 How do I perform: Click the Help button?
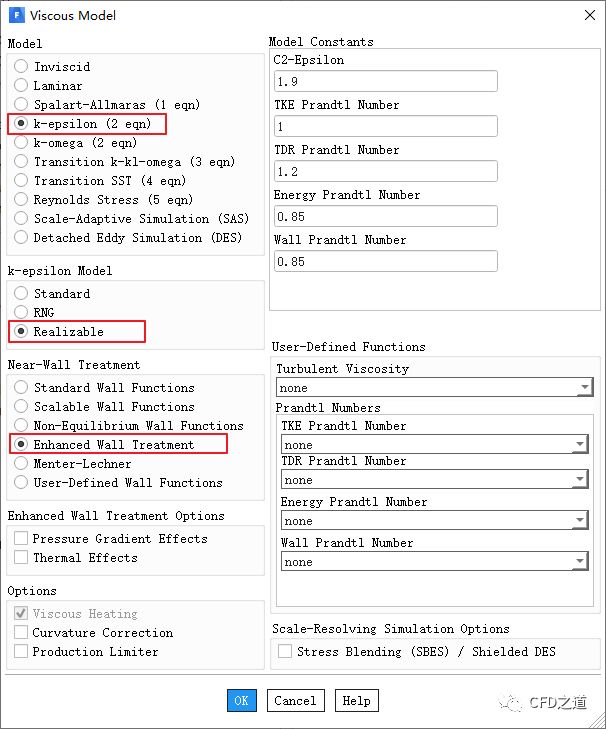point(356,701)
